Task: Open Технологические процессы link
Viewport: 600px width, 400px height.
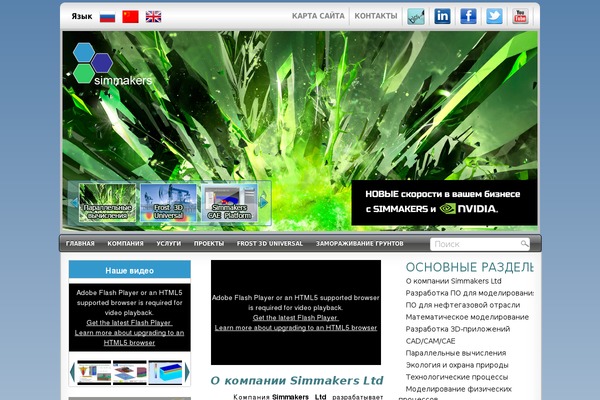Action: pyautogui.click(x=457, y=377)
